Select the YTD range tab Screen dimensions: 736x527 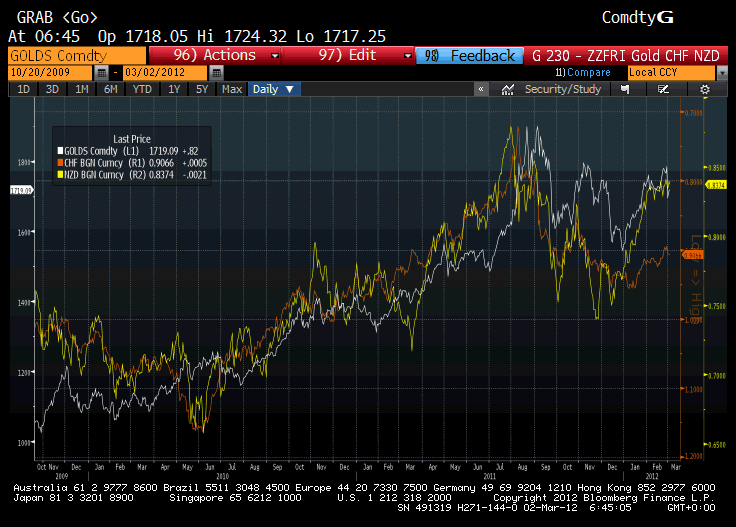coord(142,89)
